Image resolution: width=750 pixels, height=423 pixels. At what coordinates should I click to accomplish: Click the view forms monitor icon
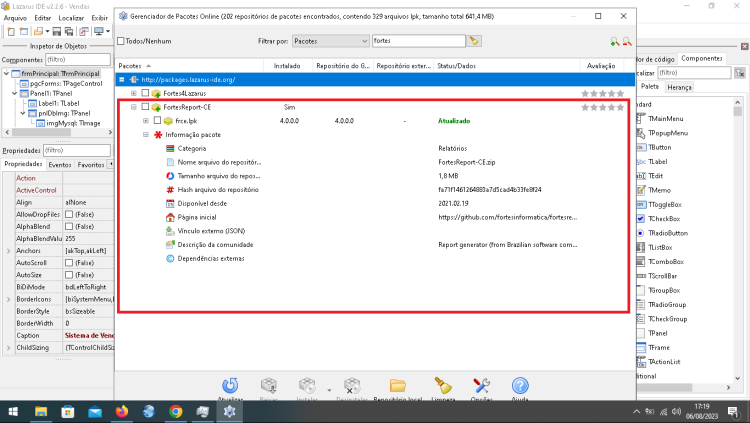coord(99,32)
